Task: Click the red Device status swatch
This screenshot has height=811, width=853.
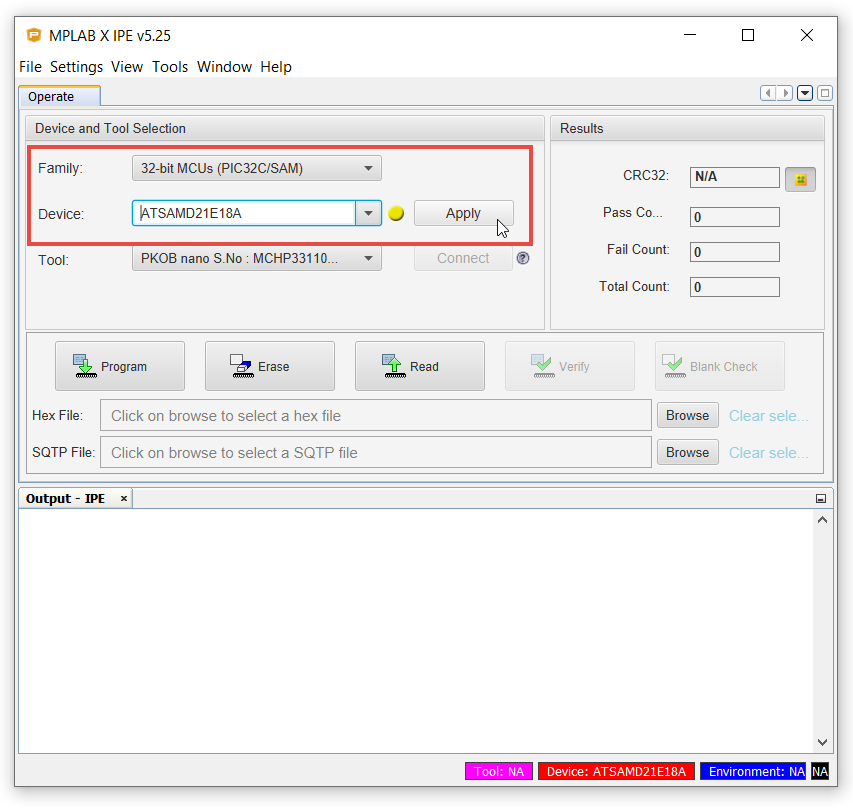Action: pos(615,772)
